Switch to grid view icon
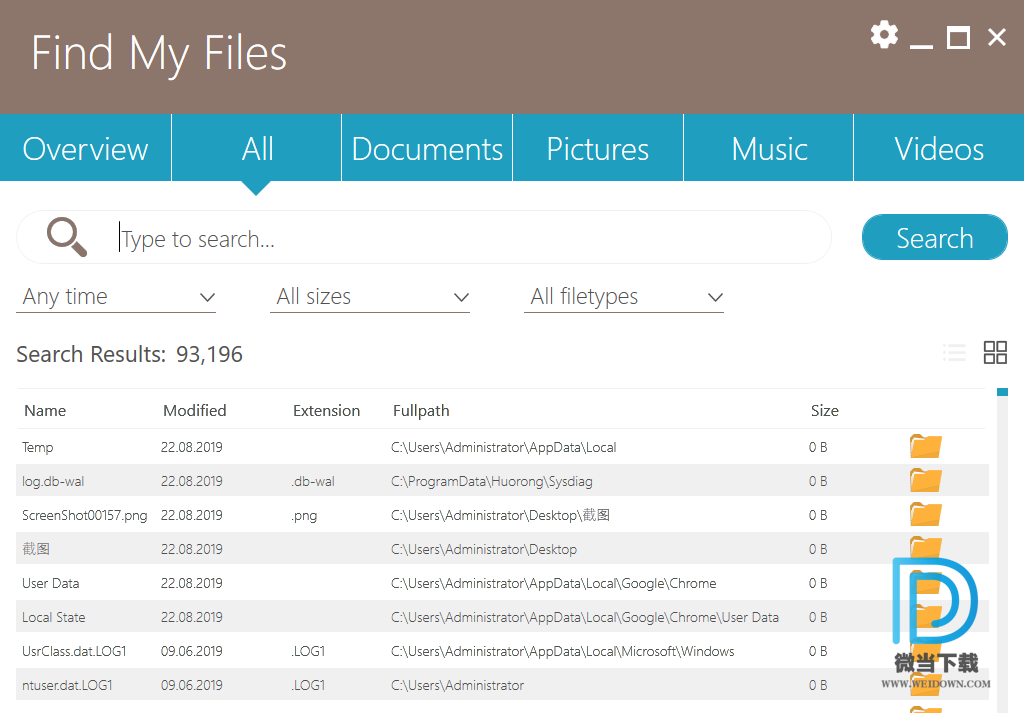1024x722 pixels. click(x=995, y=353)
